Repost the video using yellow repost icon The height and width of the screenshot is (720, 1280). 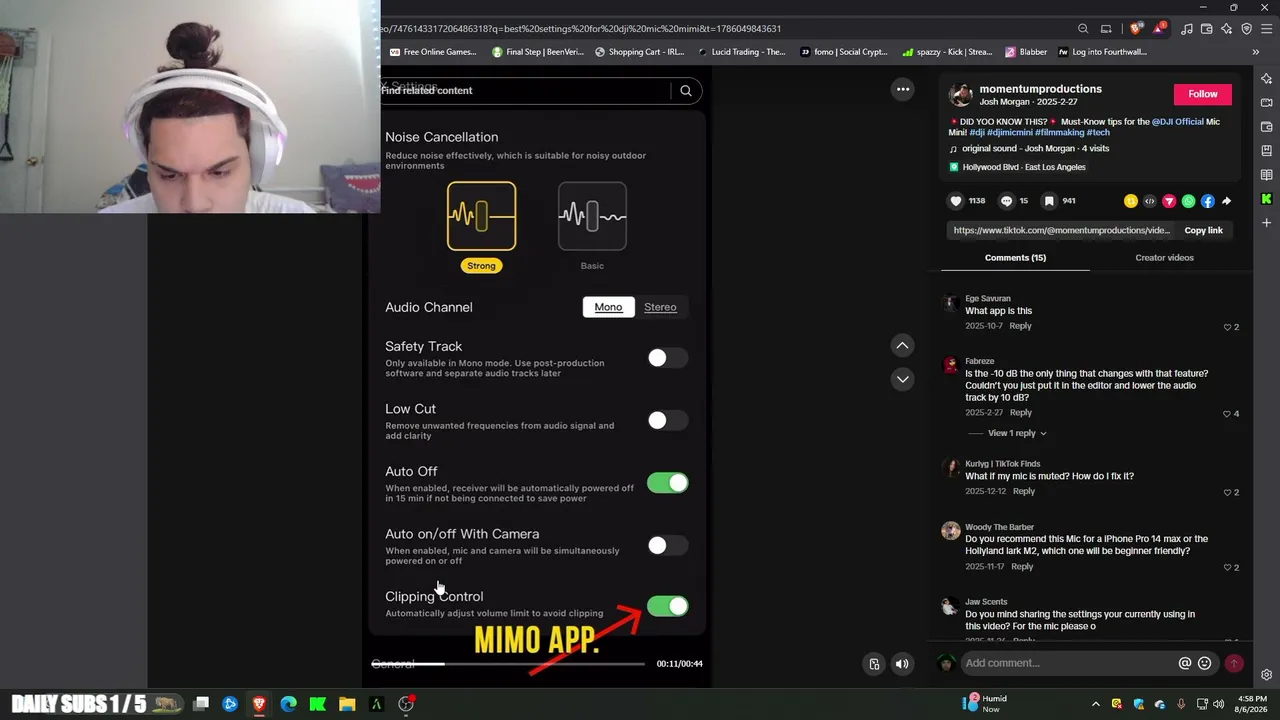tap(1131, 201)
